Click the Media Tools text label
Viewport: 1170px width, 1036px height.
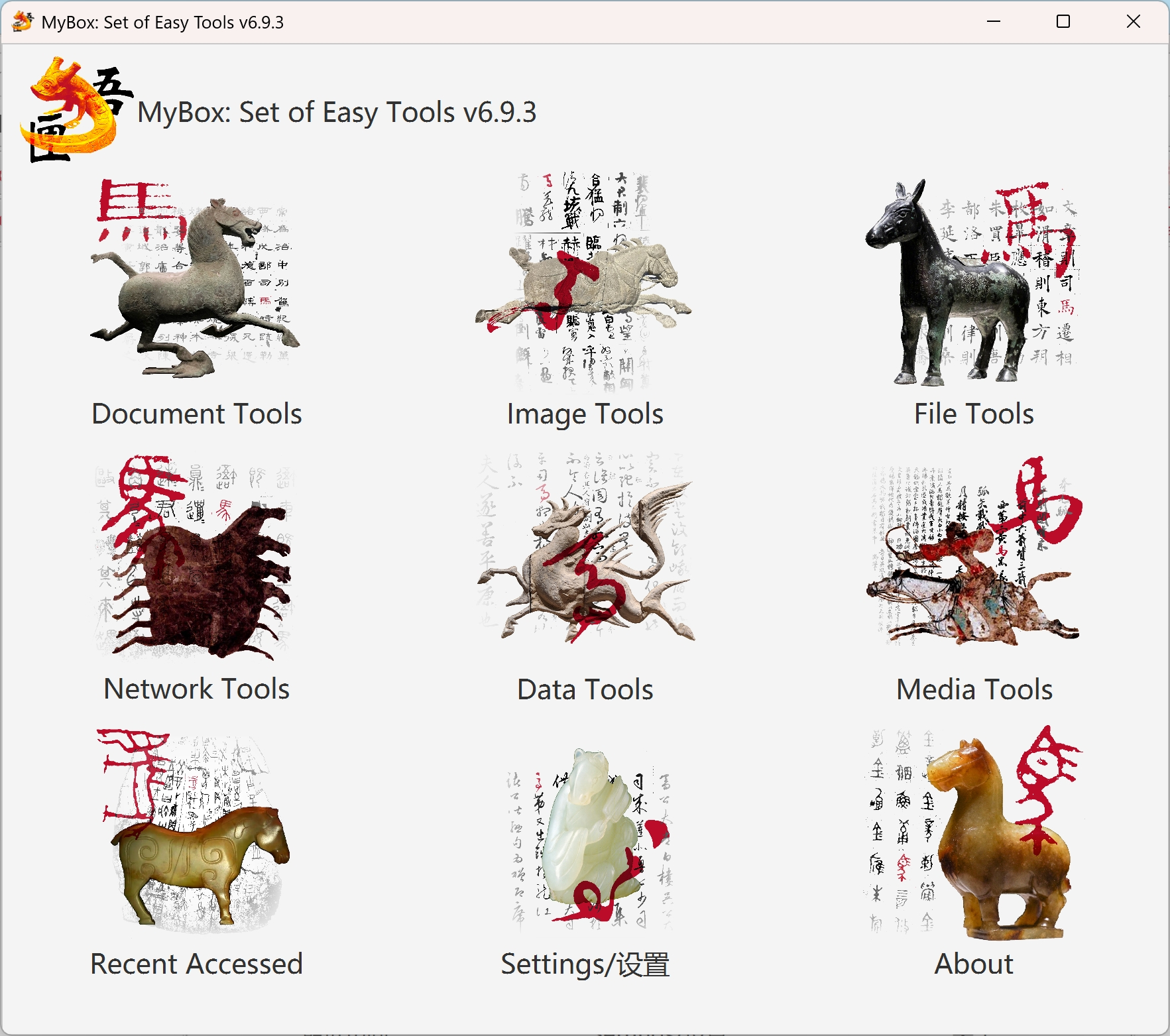(x=973, y=689)
